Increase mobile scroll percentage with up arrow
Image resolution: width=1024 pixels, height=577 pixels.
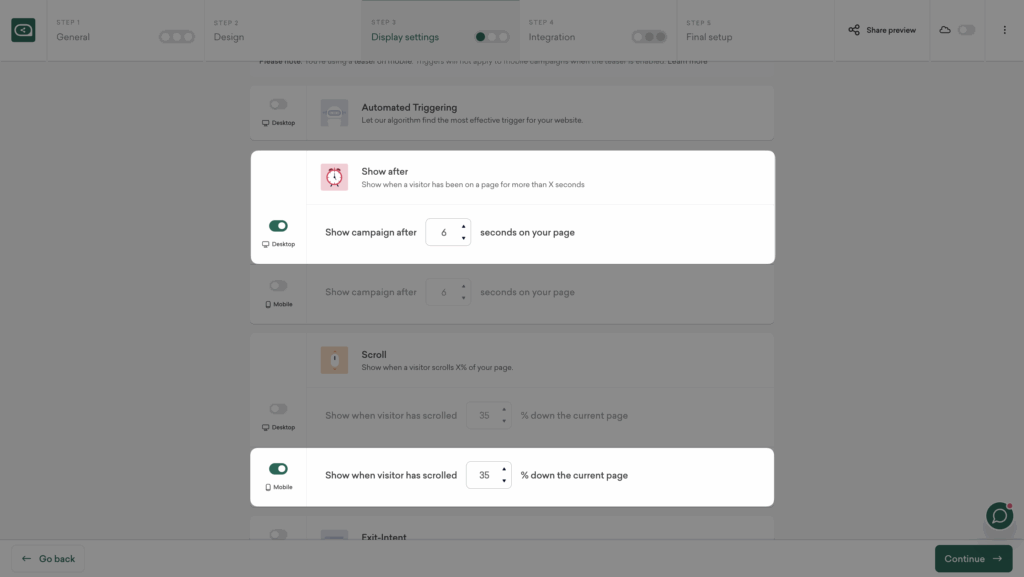pos(503,469)
